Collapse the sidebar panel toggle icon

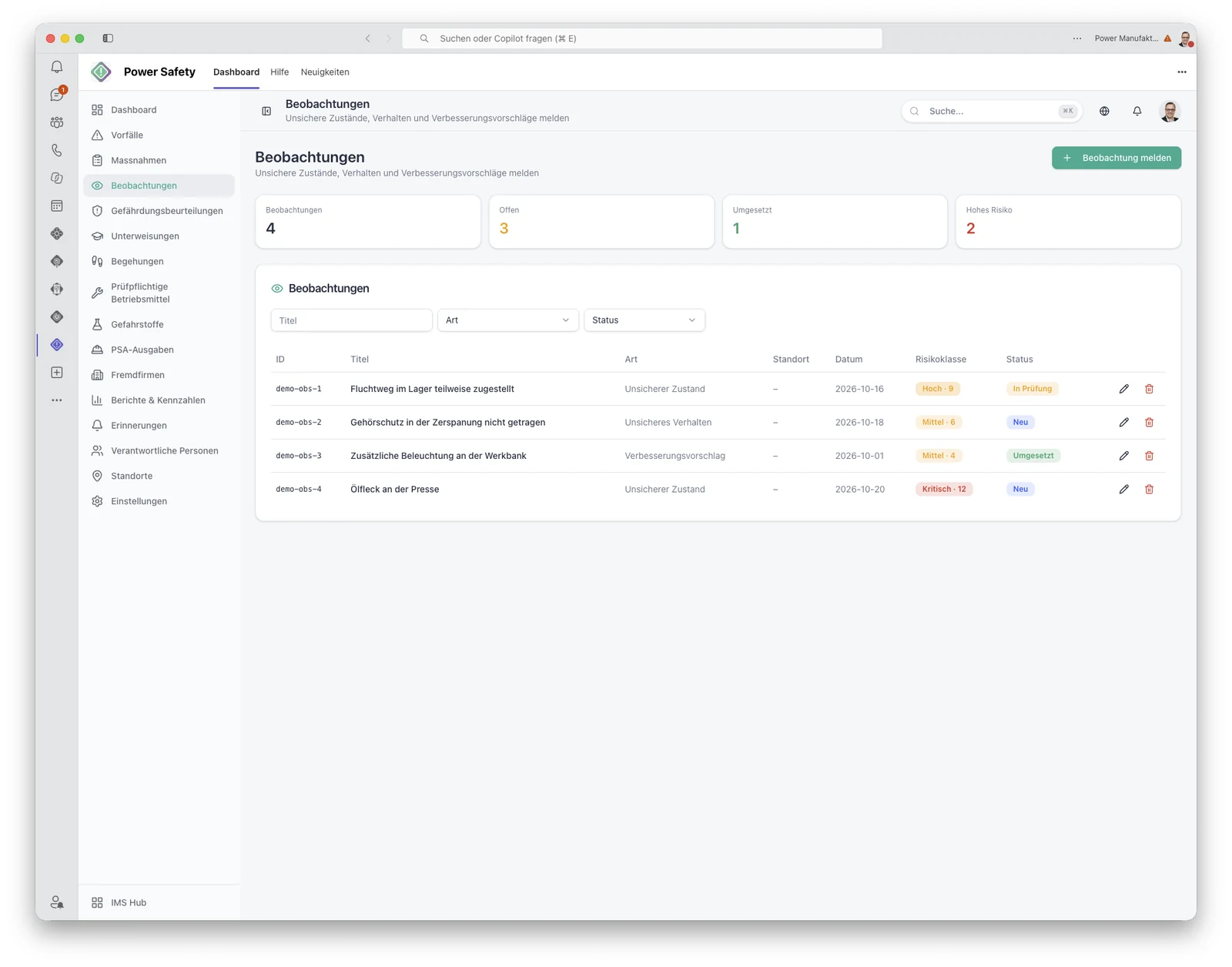pyautogui.click(x=266, y=111)
